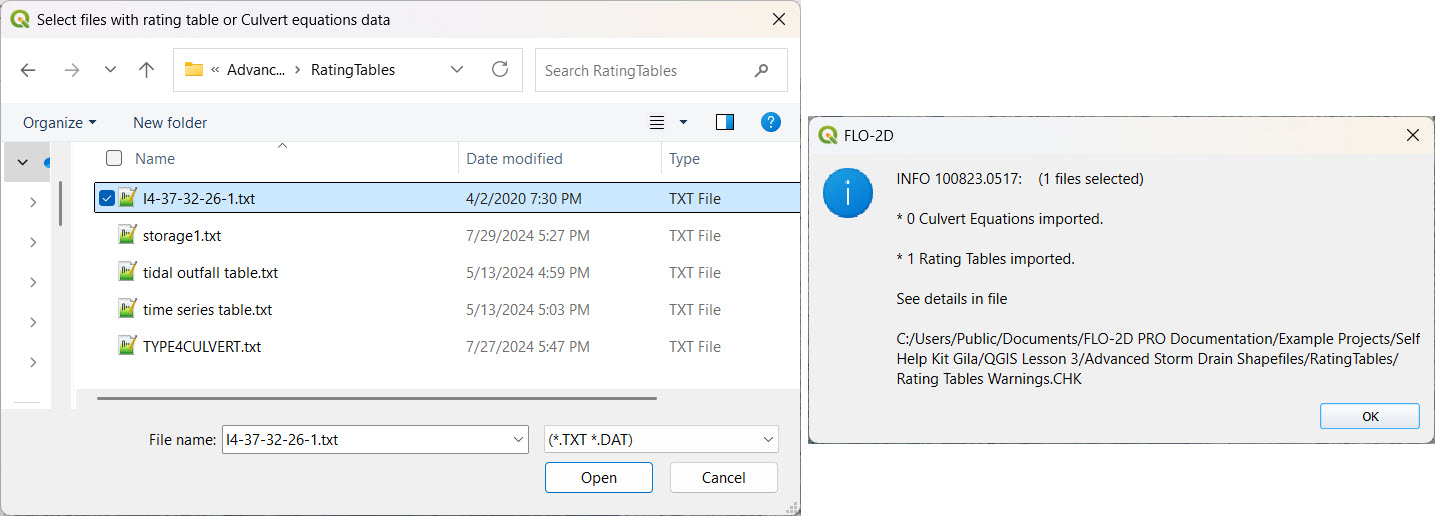Image resolution: width=1435 pixels, height=516 pixels.
Task: Open the help question mark icon
Action: (x=770, y=122)
